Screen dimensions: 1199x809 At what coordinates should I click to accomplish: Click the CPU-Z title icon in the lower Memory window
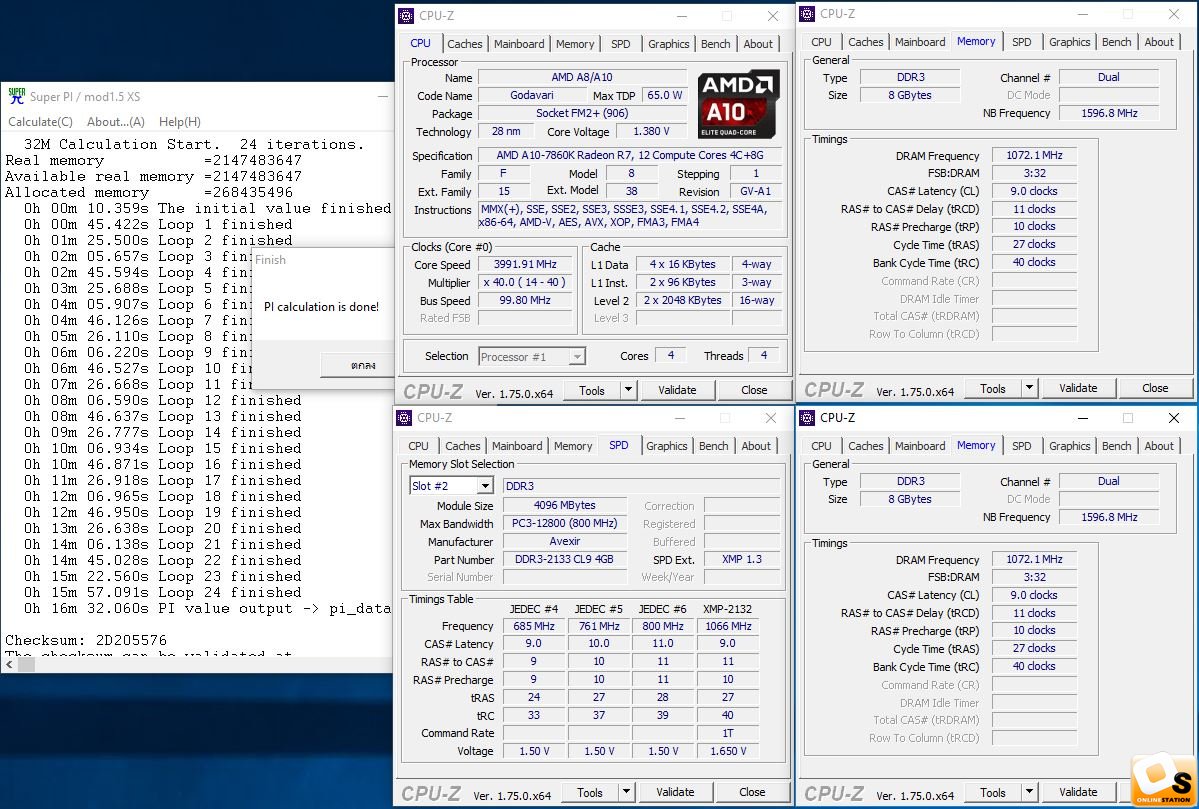(x=807, y=417)
